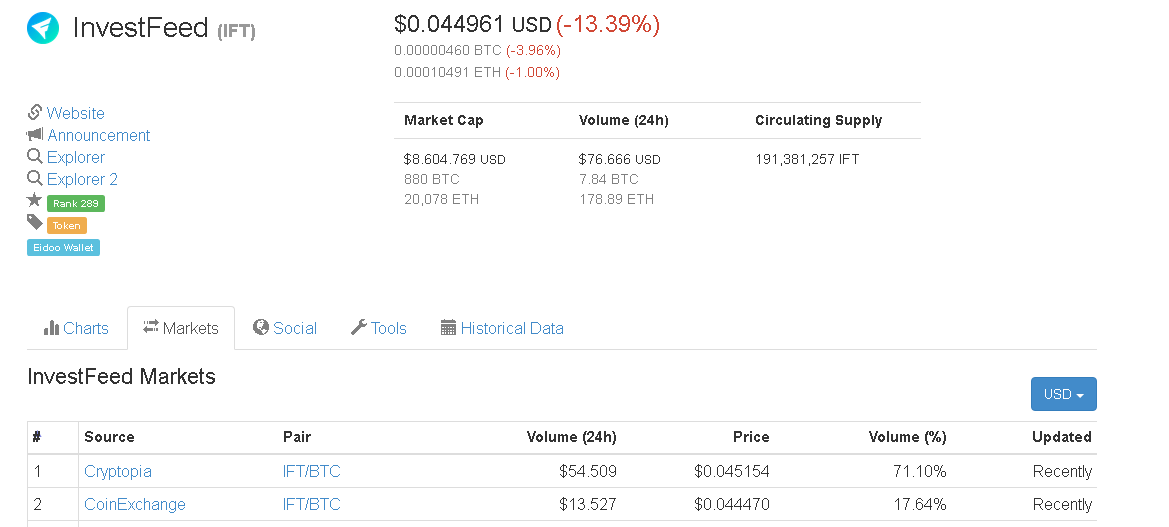The width and height of the screenshot is (1169, 527).
Task: Click the chain link icon beside Website
Action: click(34, 113)
